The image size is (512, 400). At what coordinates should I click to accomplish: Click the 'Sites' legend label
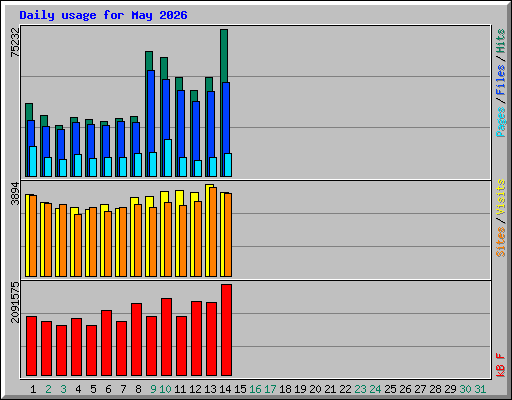pos(501,242)
